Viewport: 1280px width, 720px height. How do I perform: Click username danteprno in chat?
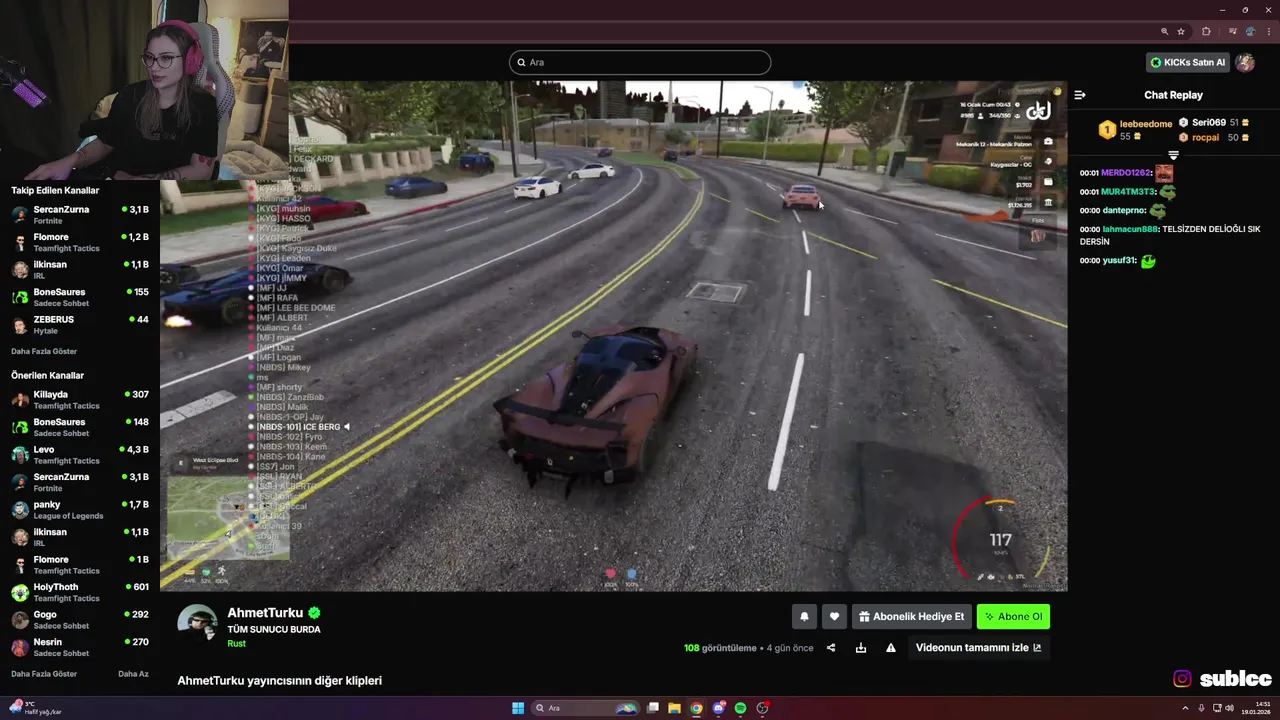coord(1124,211)
